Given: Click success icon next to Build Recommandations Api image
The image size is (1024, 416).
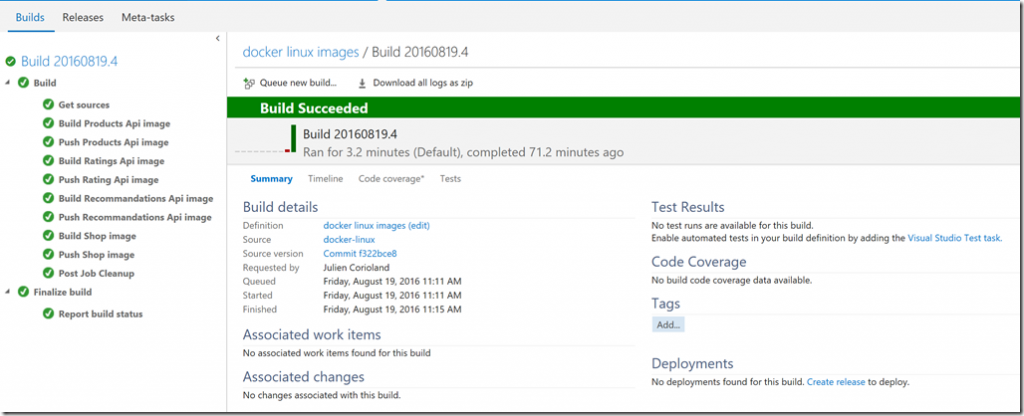Looking at the screenshot, I should point(48,199).
